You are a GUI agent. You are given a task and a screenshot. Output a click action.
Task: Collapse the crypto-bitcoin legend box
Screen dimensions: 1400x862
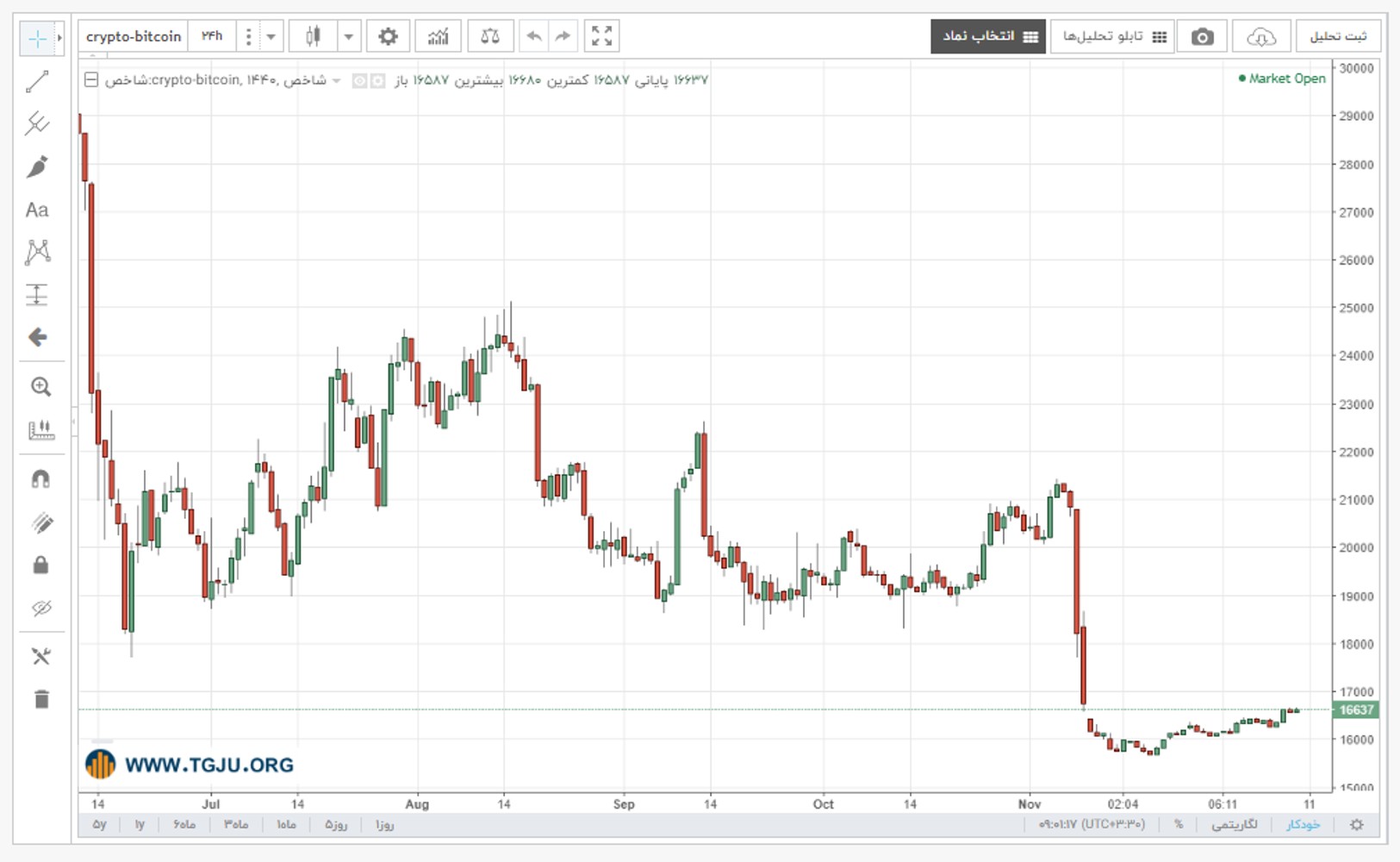[x=90, y=80]
